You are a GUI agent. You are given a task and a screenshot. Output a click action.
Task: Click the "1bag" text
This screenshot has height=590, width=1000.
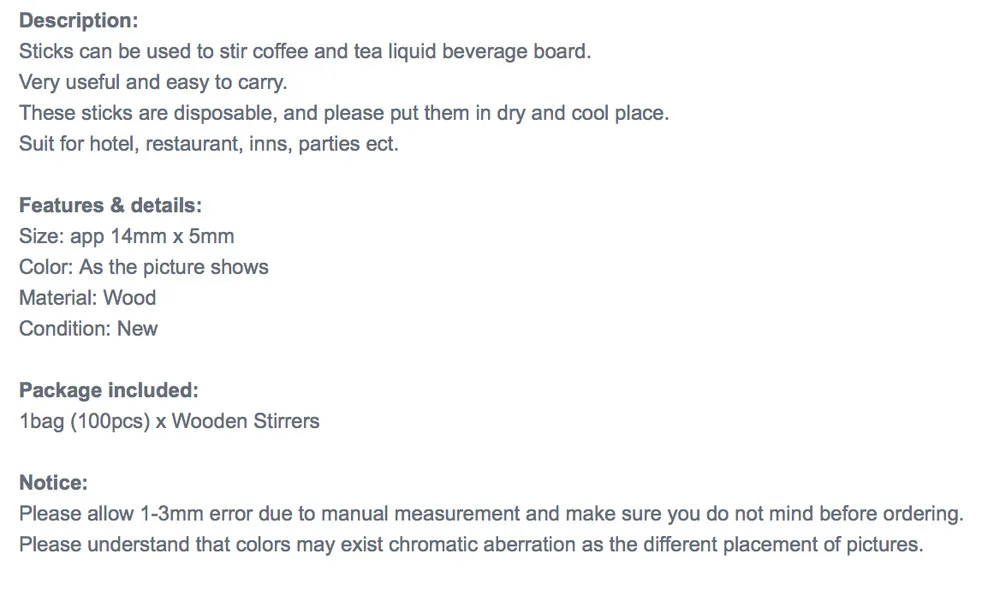point(41,421)
